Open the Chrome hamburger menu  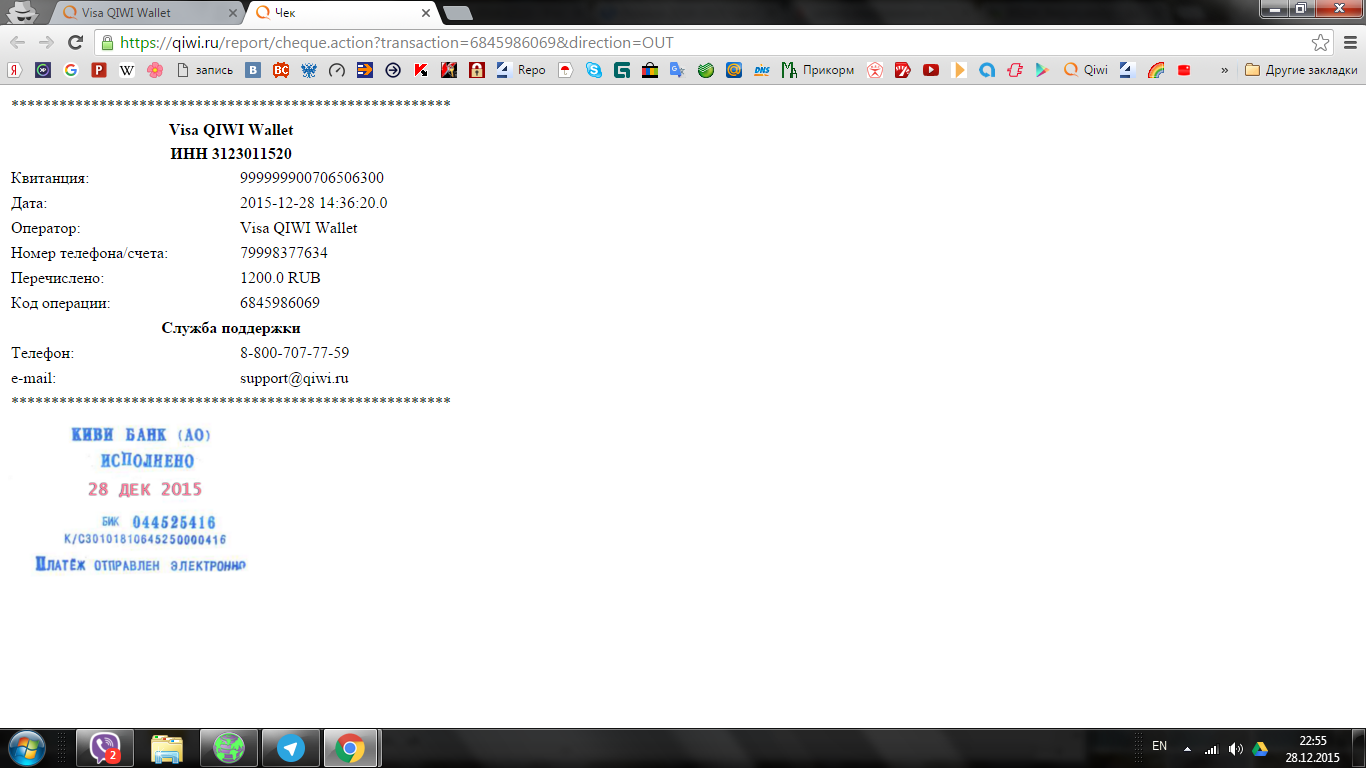coord(1349,42)
